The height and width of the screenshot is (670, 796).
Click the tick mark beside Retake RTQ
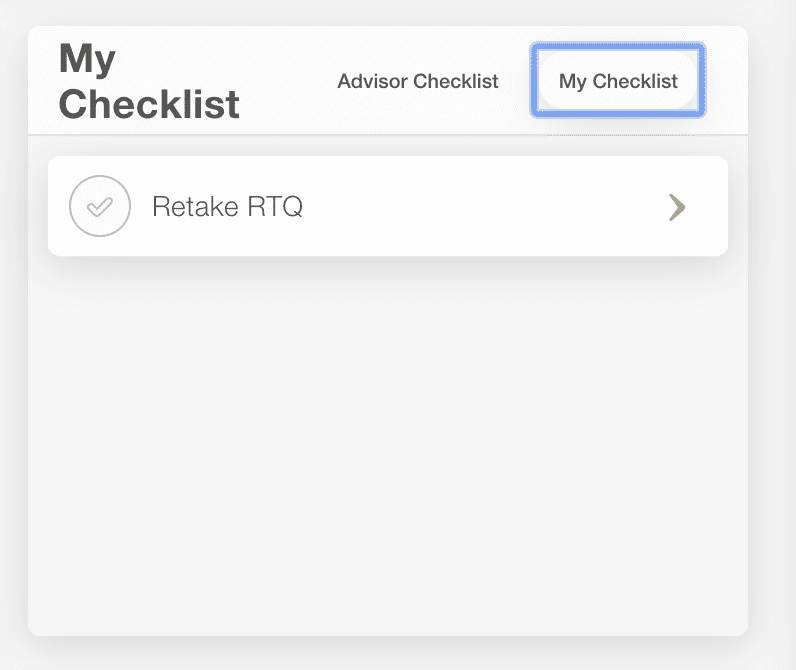pyautogui.click(x=100, y=206)
